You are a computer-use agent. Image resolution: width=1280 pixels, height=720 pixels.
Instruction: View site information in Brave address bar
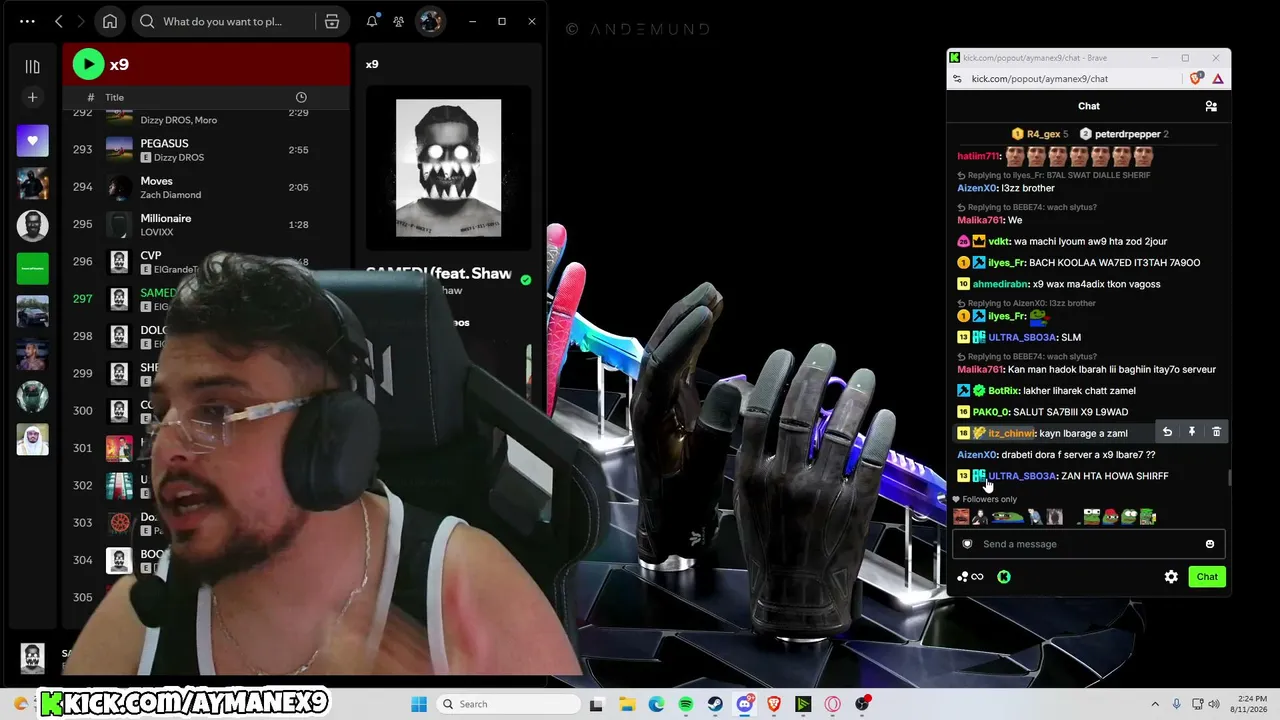pyautogui.click(x=957, y=79)
